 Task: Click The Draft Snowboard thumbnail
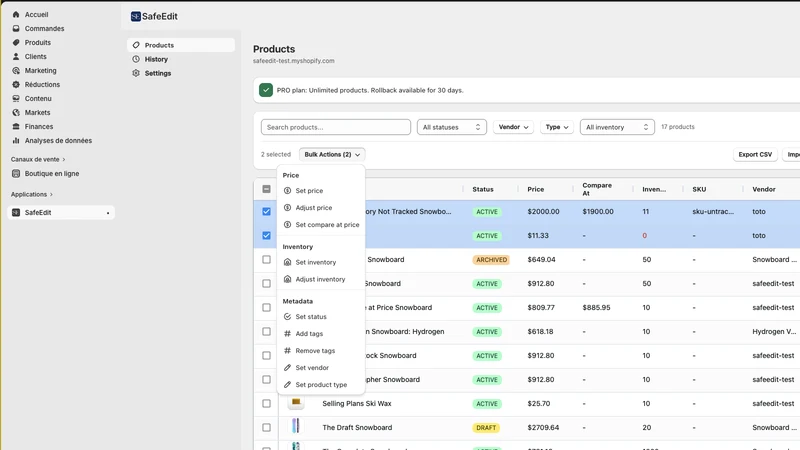[x=295, y=427]
